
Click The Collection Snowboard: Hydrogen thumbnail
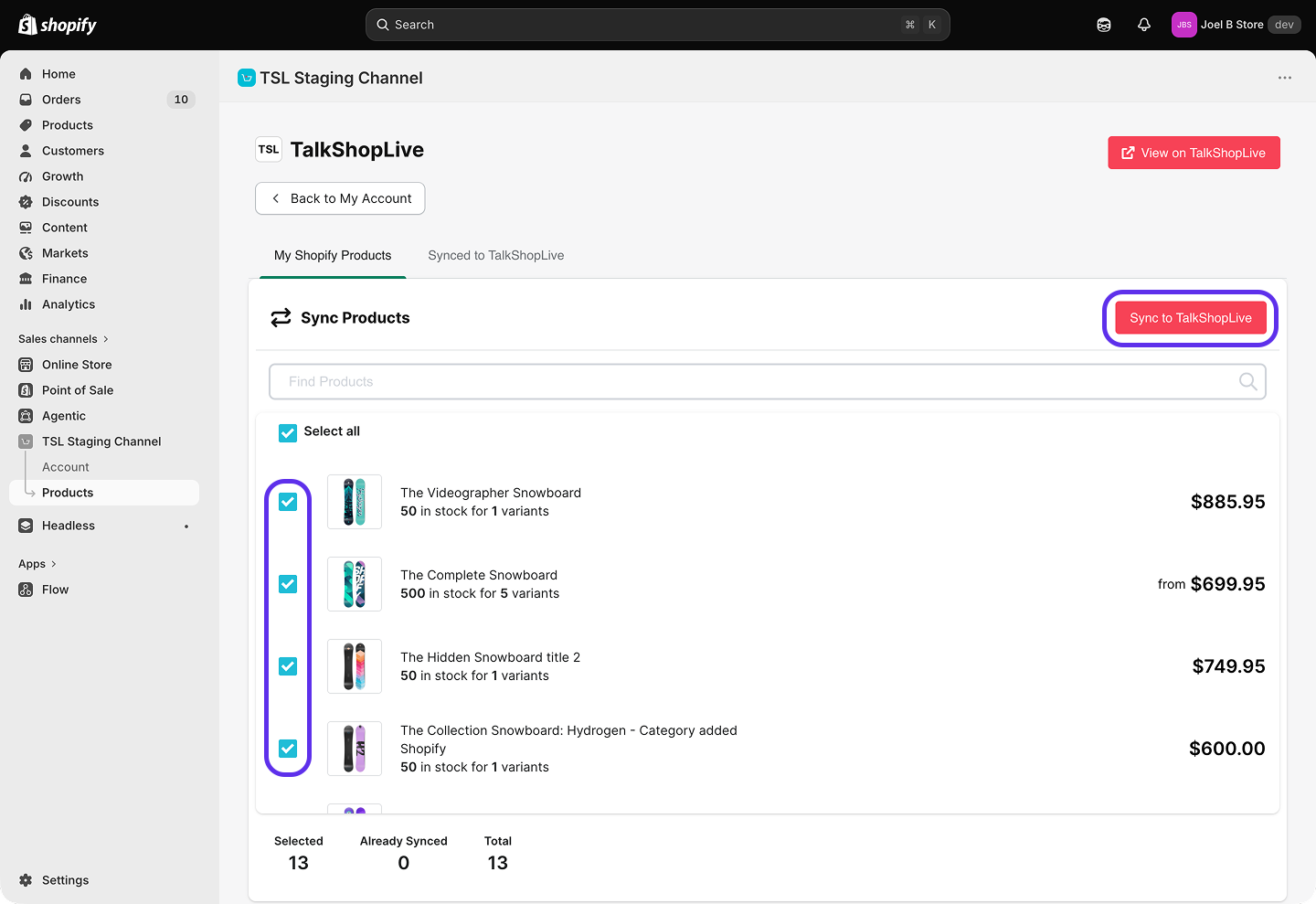click(355, 749)
